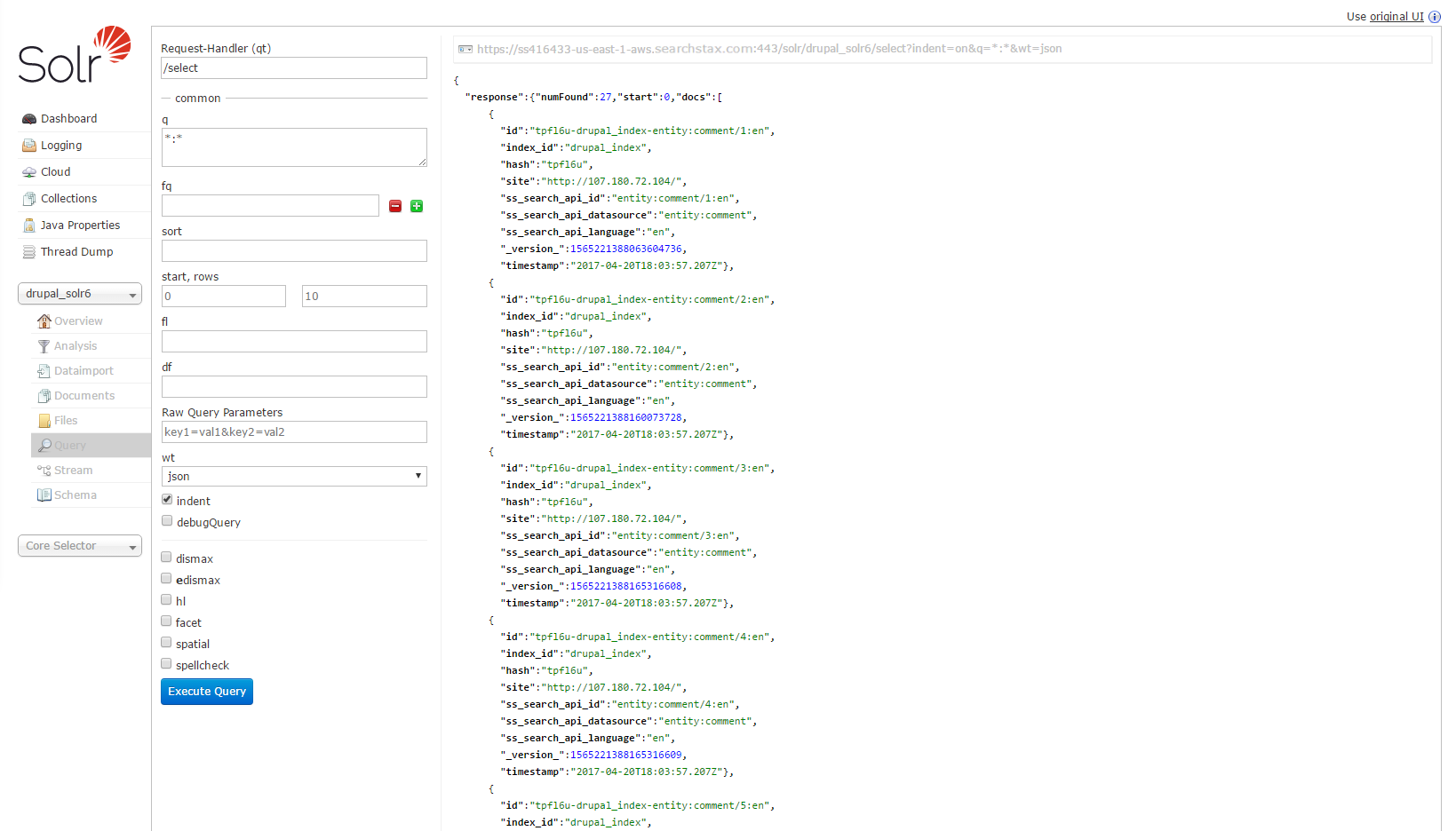Click the Query magnifier icon
1456x831 pixels.
coord(44,446)
